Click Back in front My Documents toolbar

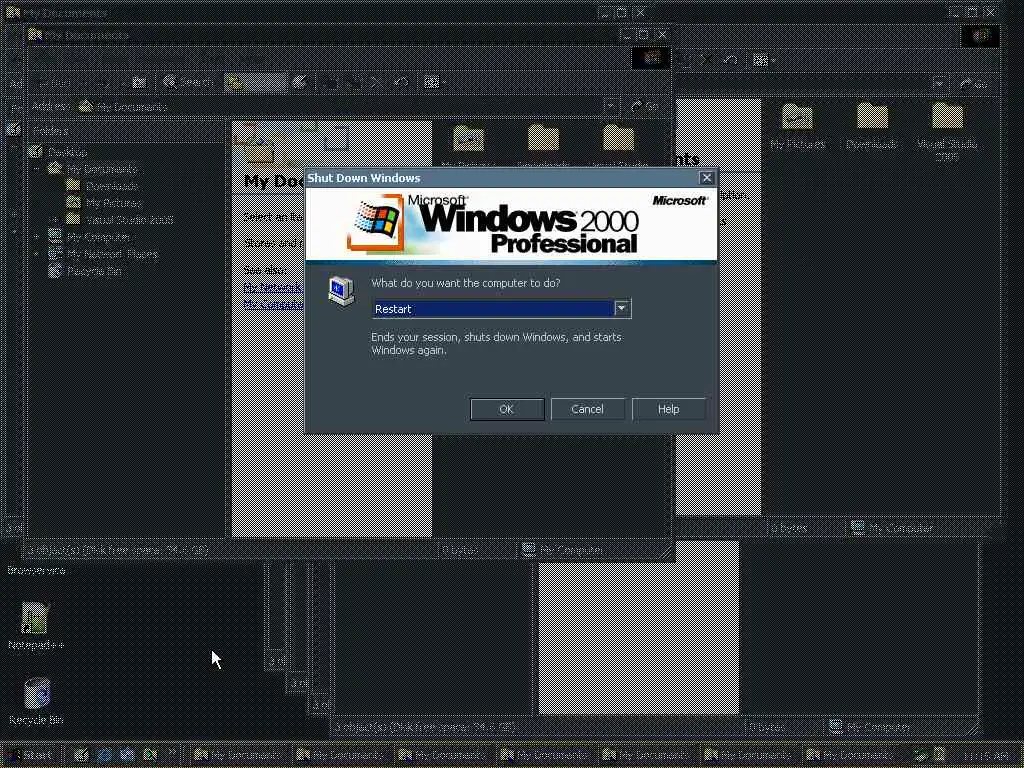coord(55,82)
